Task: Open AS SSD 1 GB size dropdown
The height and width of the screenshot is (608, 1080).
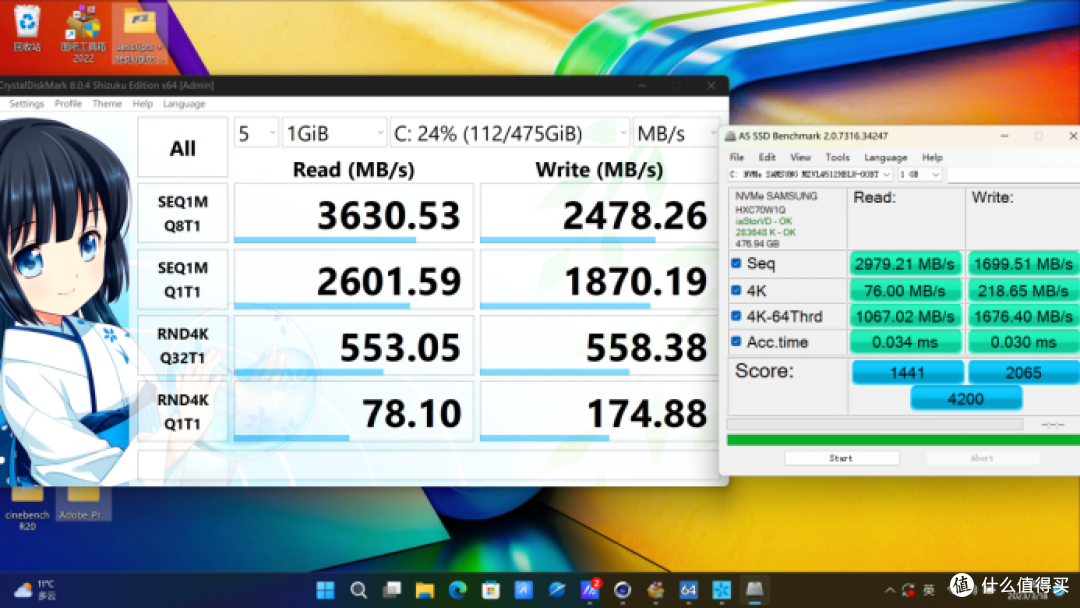Action: [x=920, y=175]
